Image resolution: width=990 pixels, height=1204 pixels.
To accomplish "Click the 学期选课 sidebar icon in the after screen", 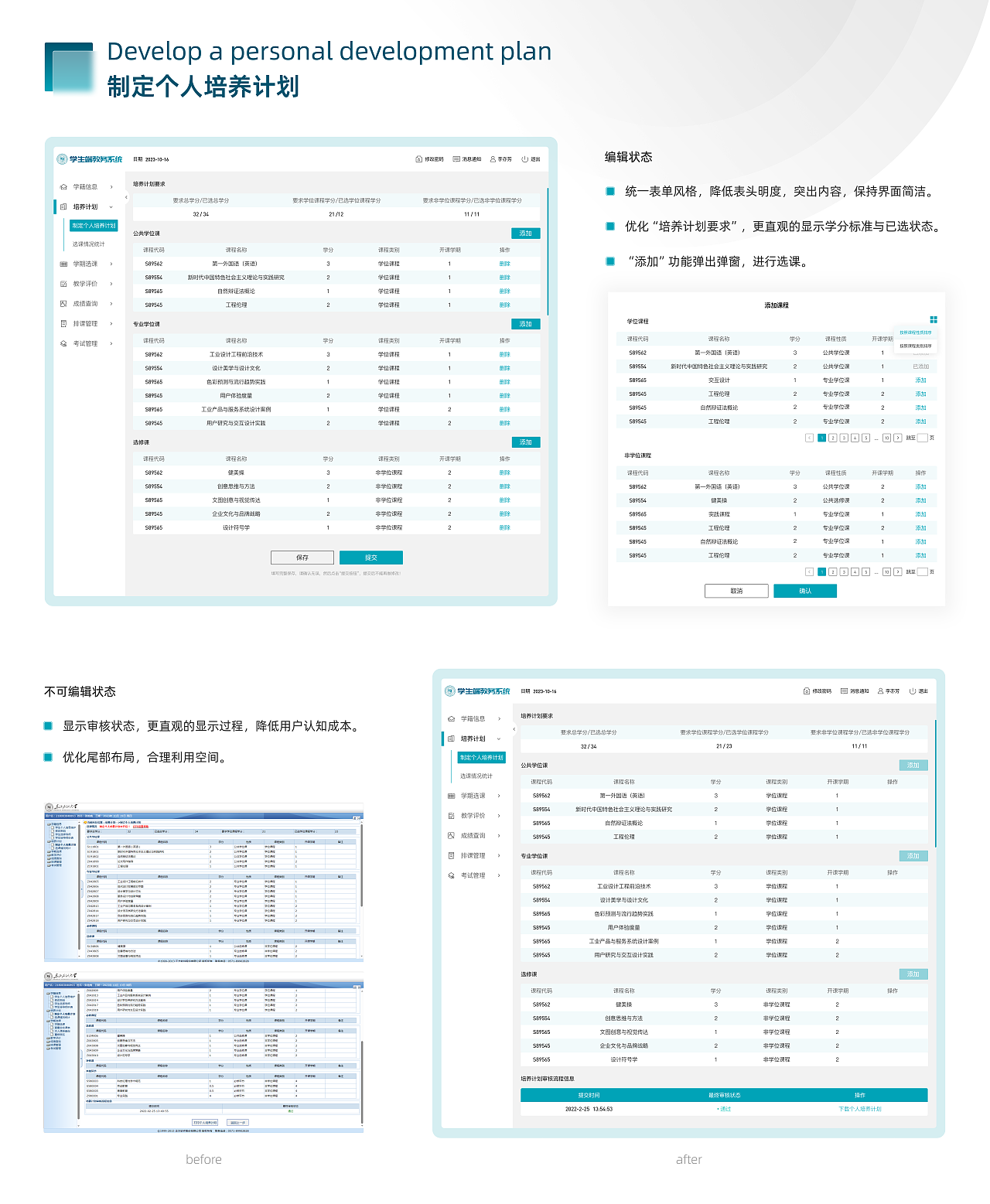I will [x=452, y=796].
